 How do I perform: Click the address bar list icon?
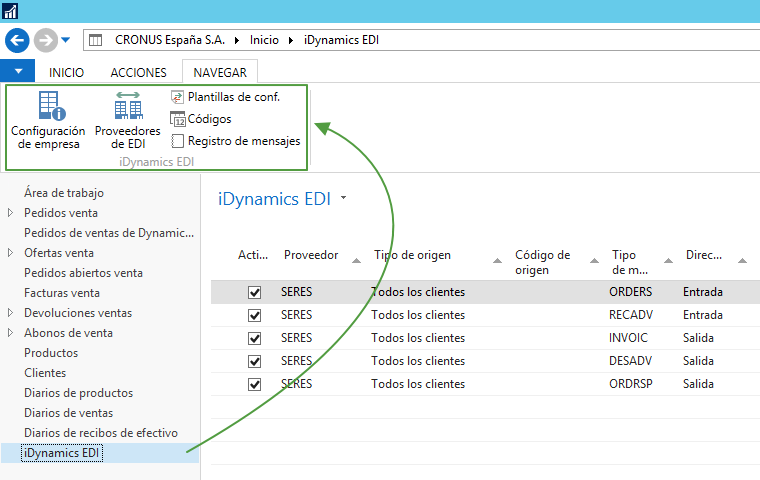pos(95,40)
